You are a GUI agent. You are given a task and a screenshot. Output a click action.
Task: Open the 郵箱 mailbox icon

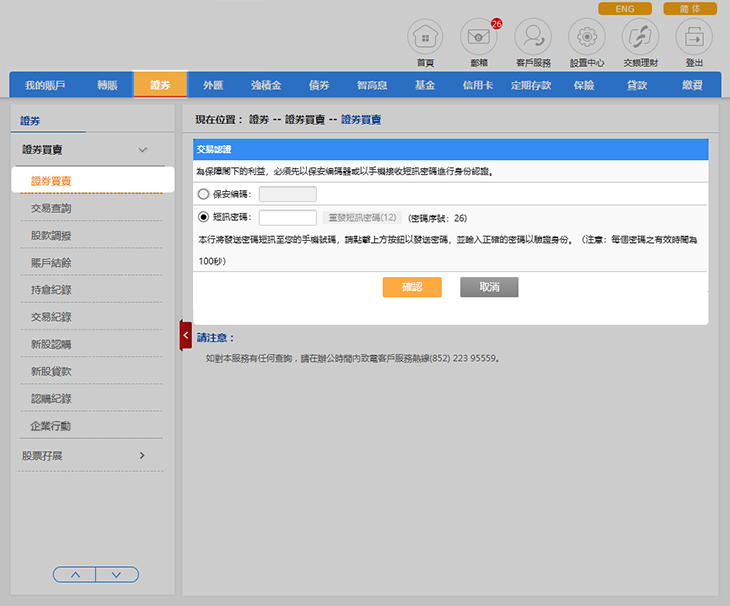[479, 38]
